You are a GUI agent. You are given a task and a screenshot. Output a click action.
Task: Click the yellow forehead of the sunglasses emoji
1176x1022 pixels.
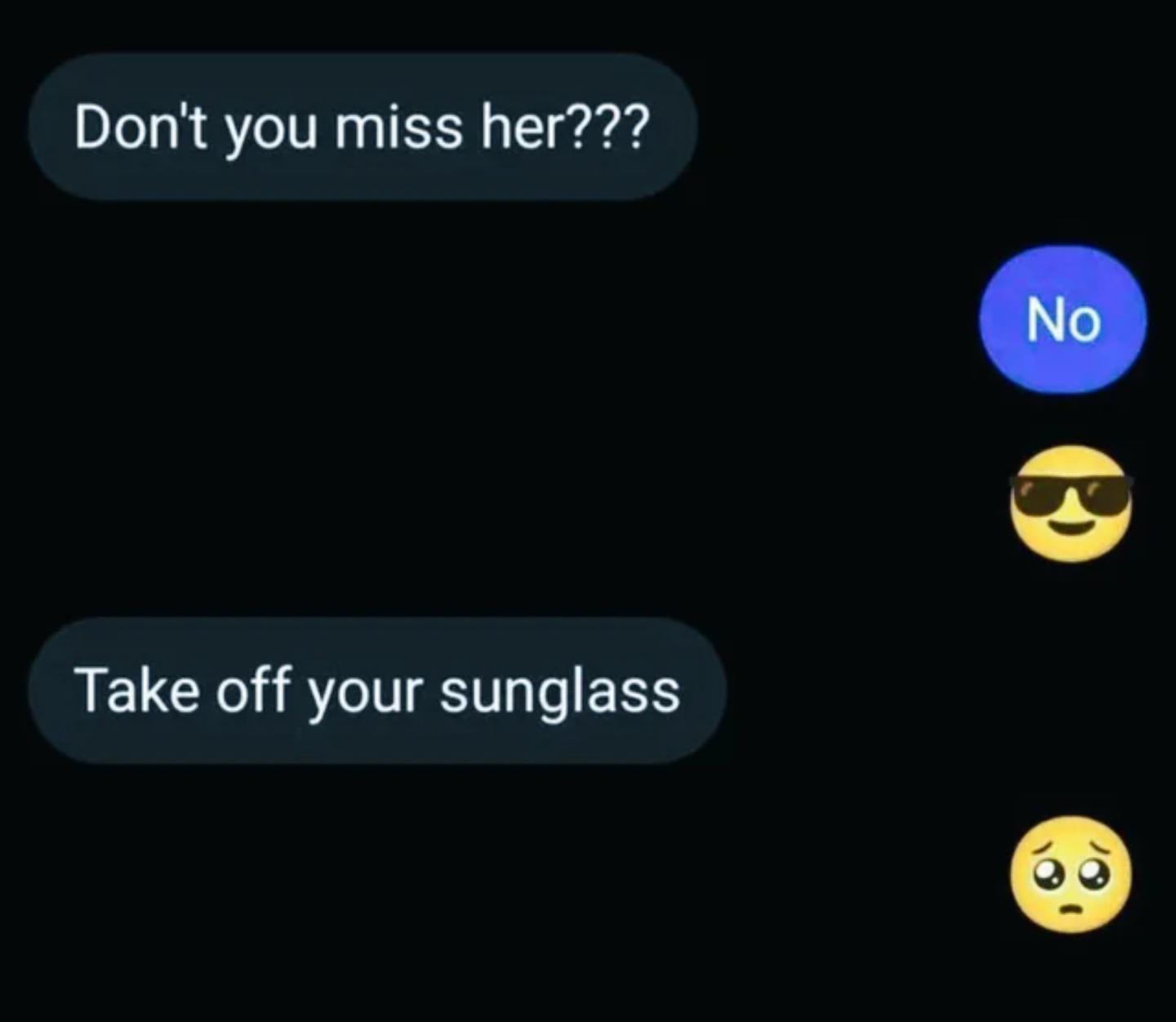click(1071, 462)
